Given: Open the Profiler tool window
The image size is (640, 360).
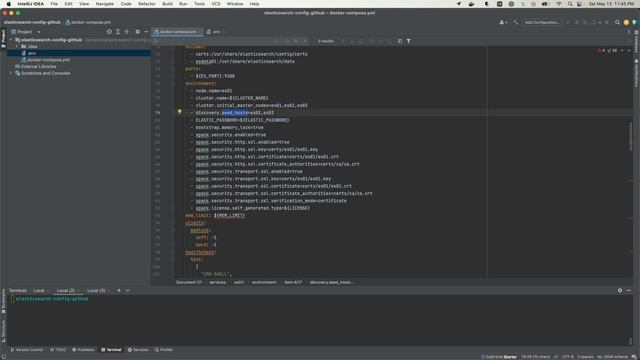Looking at the screenshot, I should tap(164, 350).
